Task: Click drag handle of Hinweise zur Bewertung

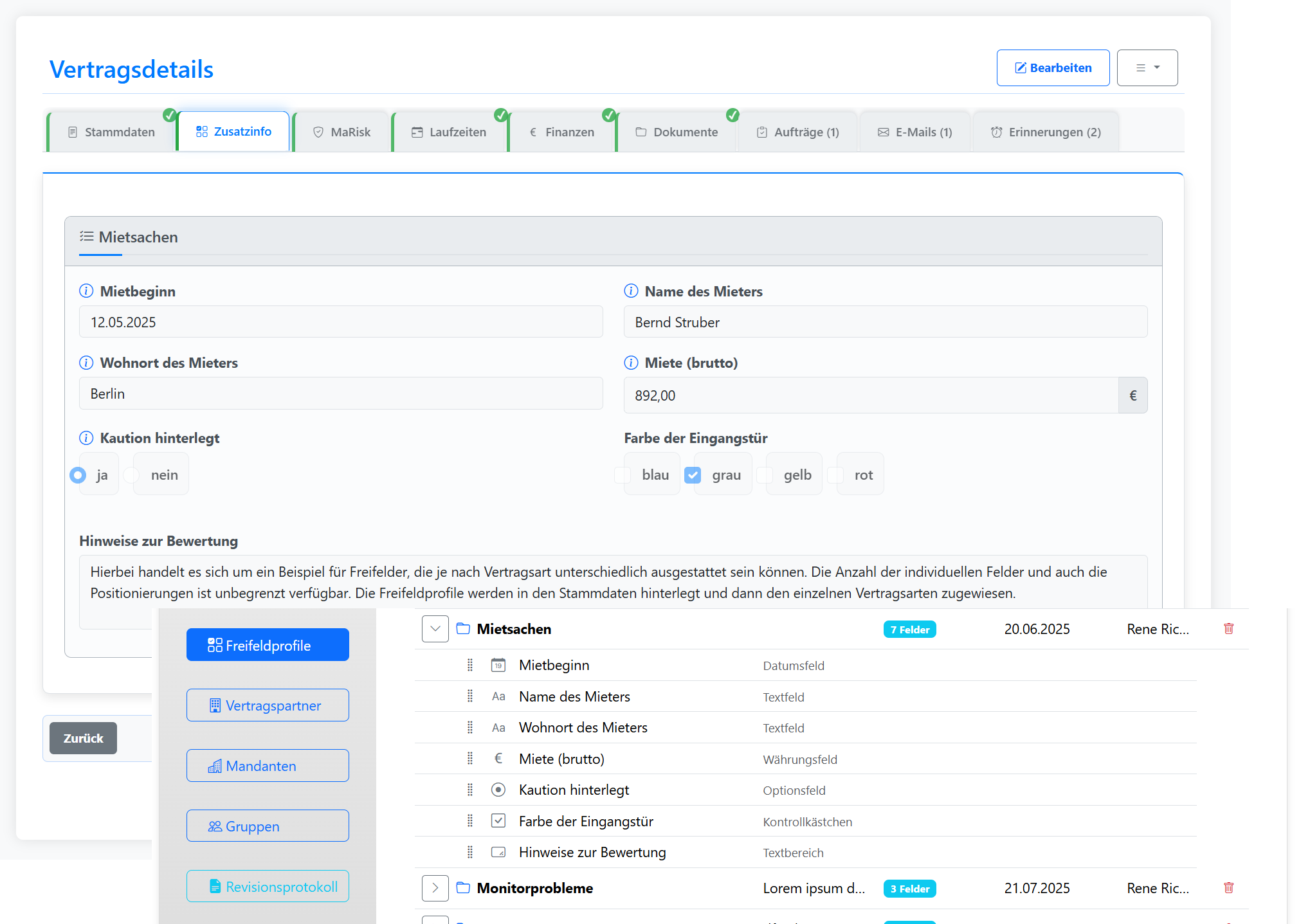Action: click(x=470, y=853)
